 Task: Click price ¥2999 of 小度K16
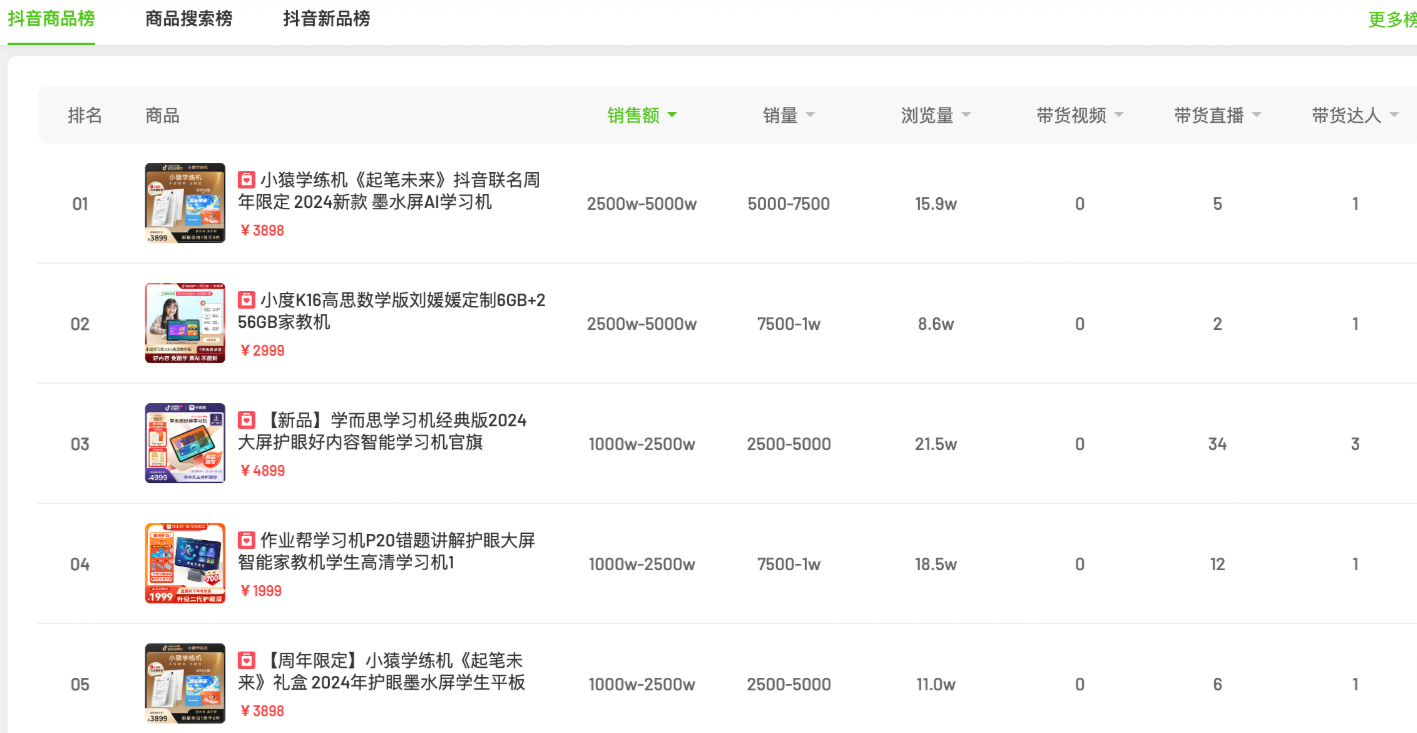coord(262,351)
